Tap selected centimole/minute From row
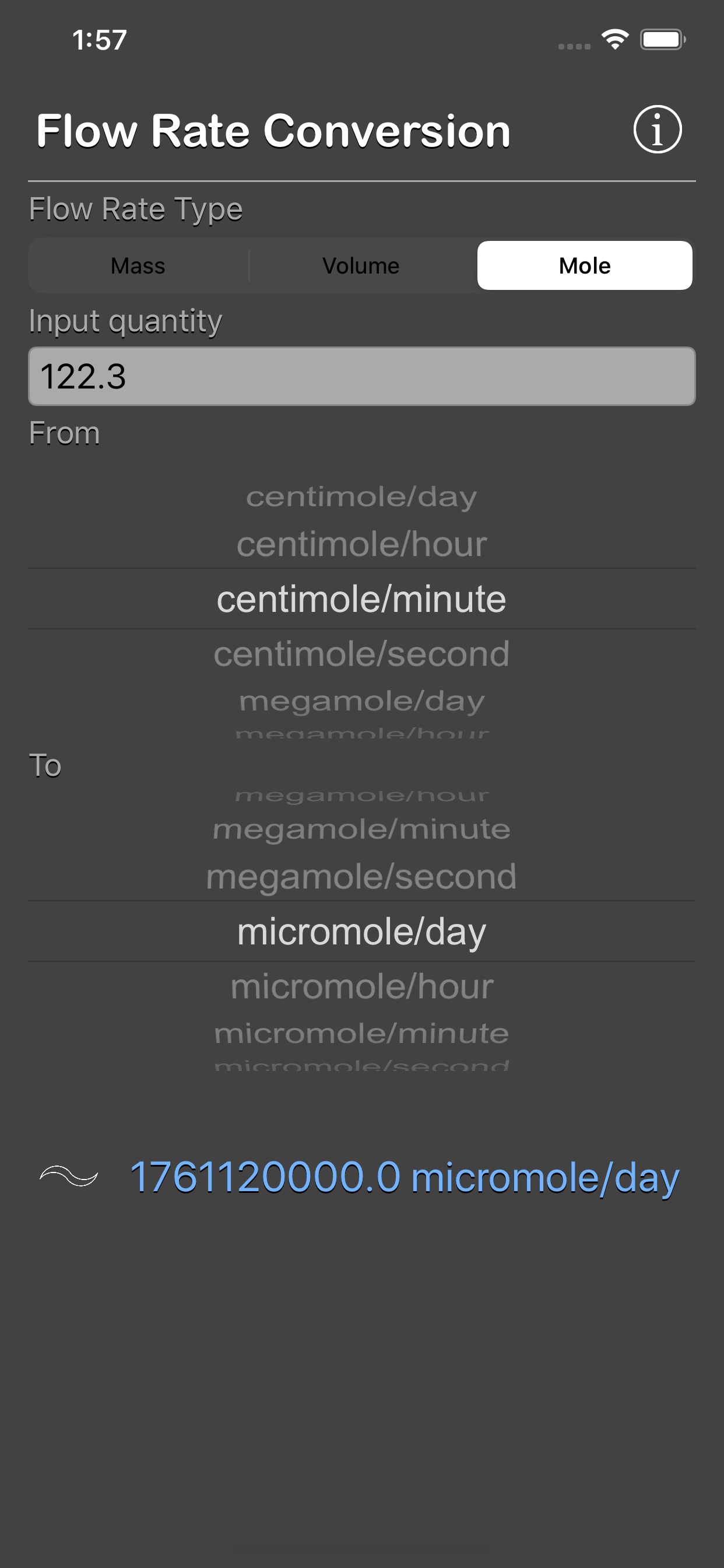Screen dimensions: 724x1568 point(361,599)
